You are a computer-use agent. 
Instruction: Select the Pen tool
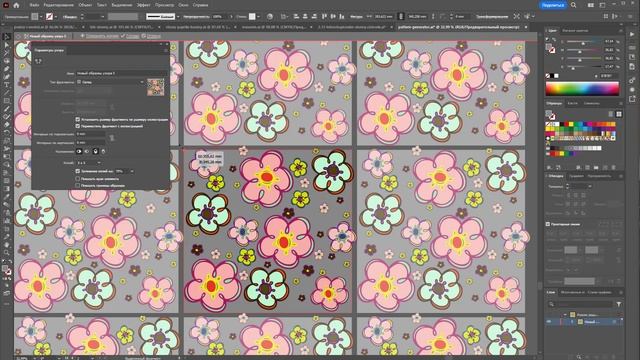[x=7, y=69]
